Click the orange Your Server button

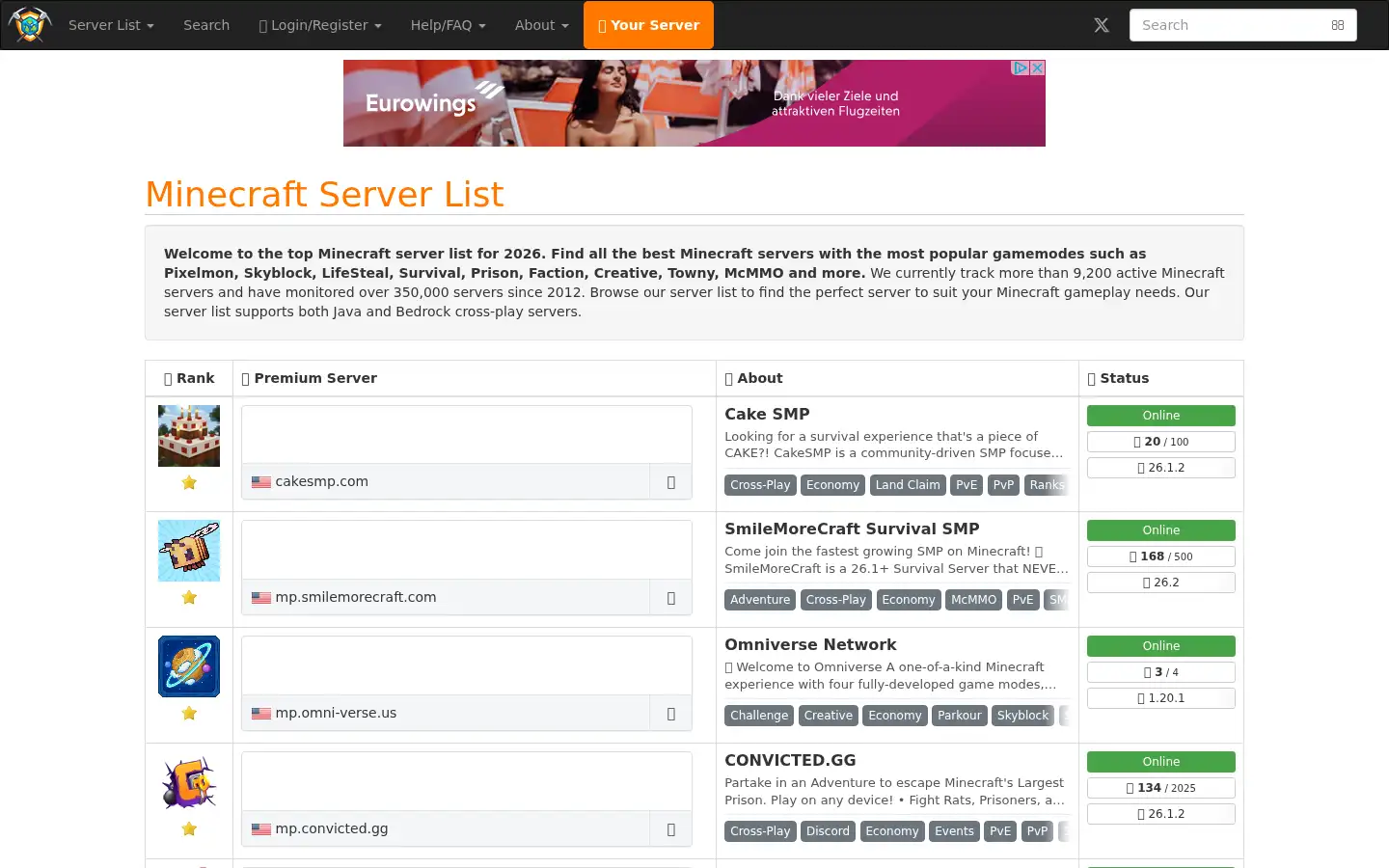pos(648,25)
